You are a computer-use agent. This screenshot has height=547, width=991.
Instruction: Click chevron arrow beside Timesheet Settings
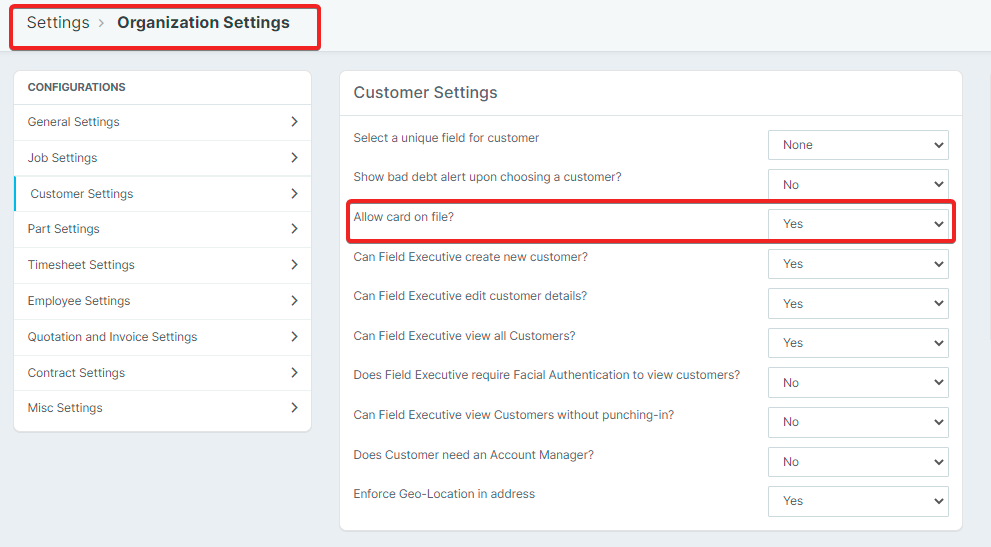tap(294, 265)
